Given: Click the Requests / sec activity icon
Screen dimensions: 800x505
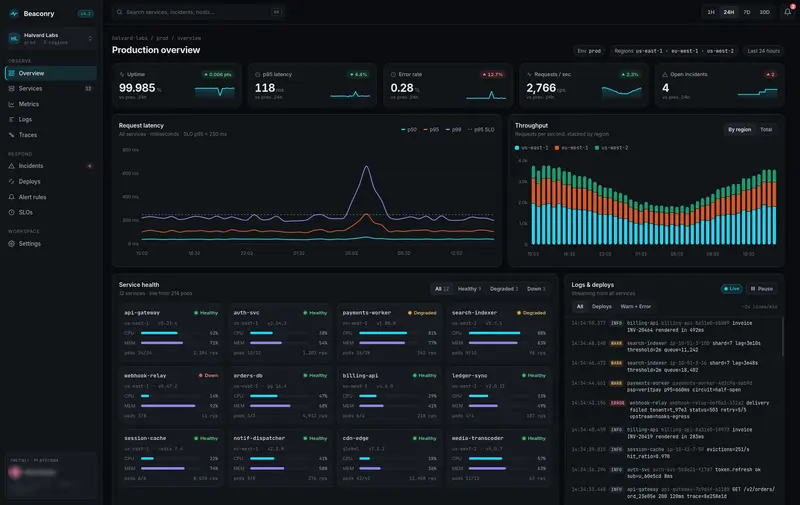Looking at the screenshot, I should pyautogui.click(x=529, y=74).
